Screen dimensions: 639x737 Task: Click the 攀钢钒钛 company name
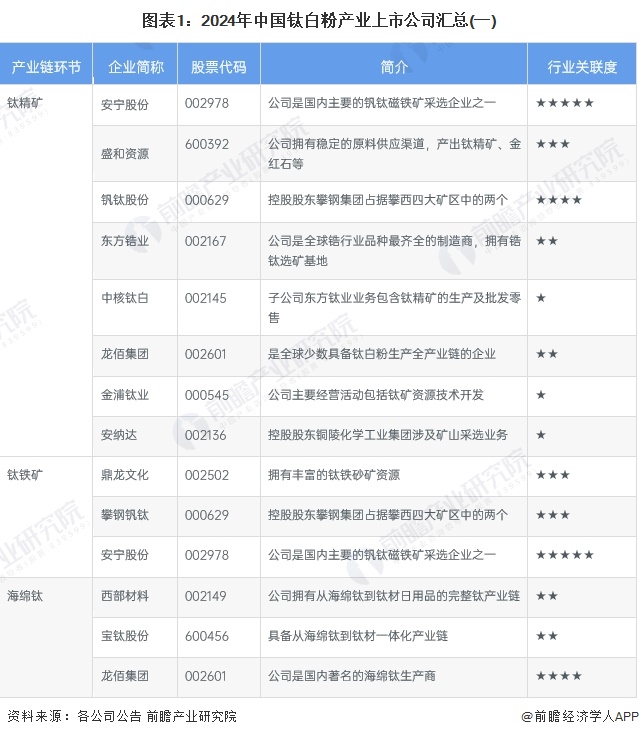click(125, 515)
